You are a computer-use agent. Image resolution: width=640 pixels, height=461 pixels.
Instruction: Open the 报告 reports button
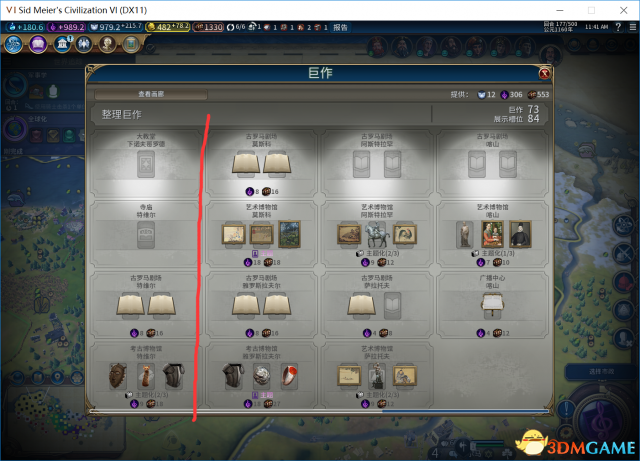tap(340, 27)
